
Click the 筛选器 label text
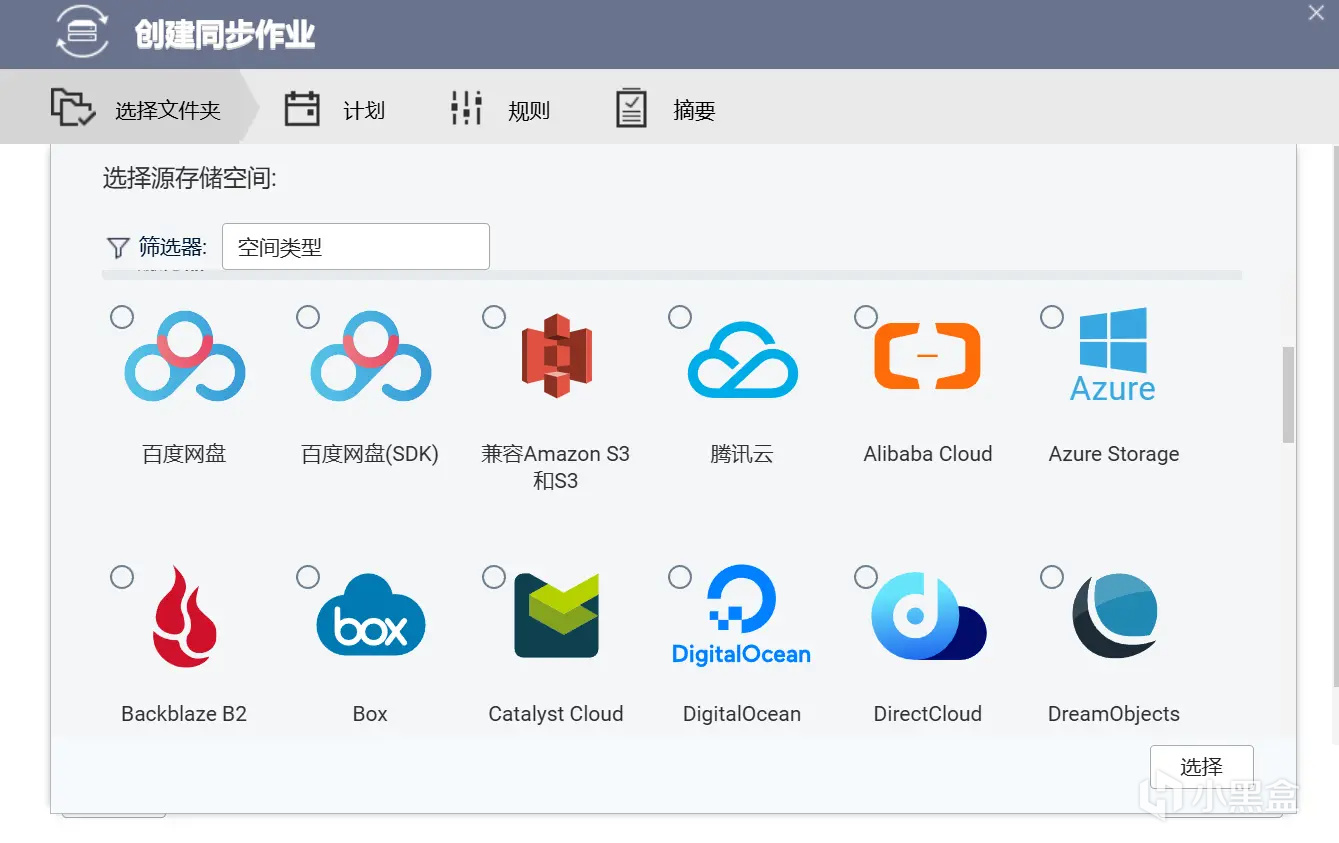tap(173, 247)
